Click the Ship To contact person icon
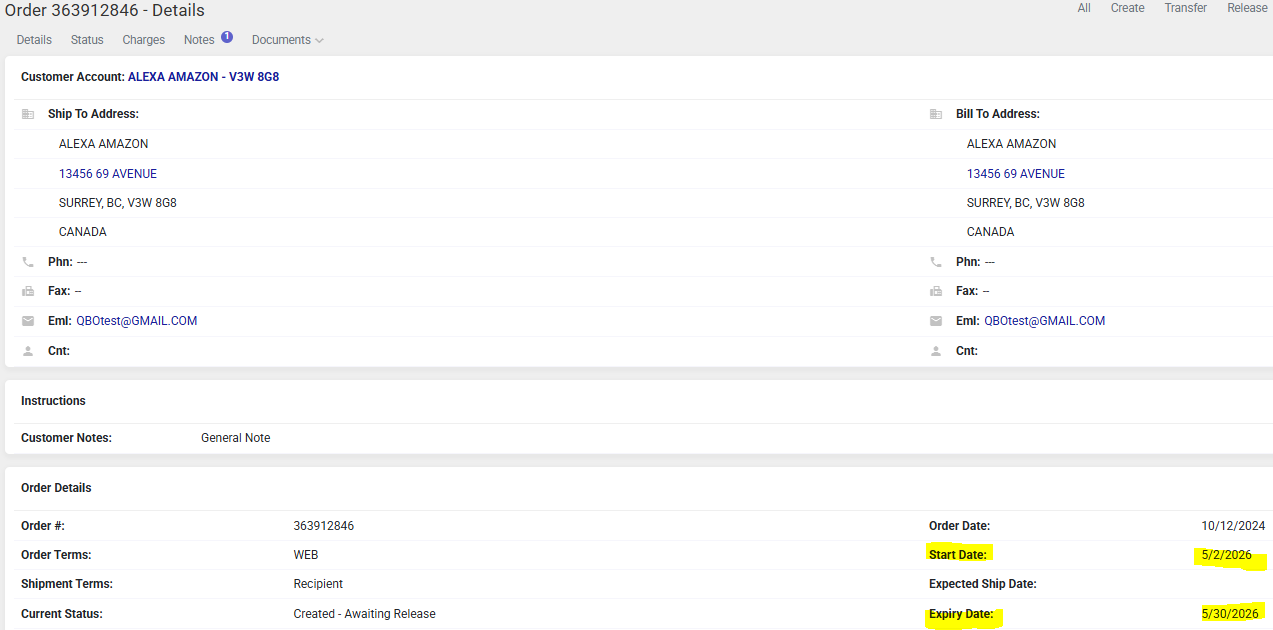This screenshot has width=1273, height=630. click(x=28, y=351)
